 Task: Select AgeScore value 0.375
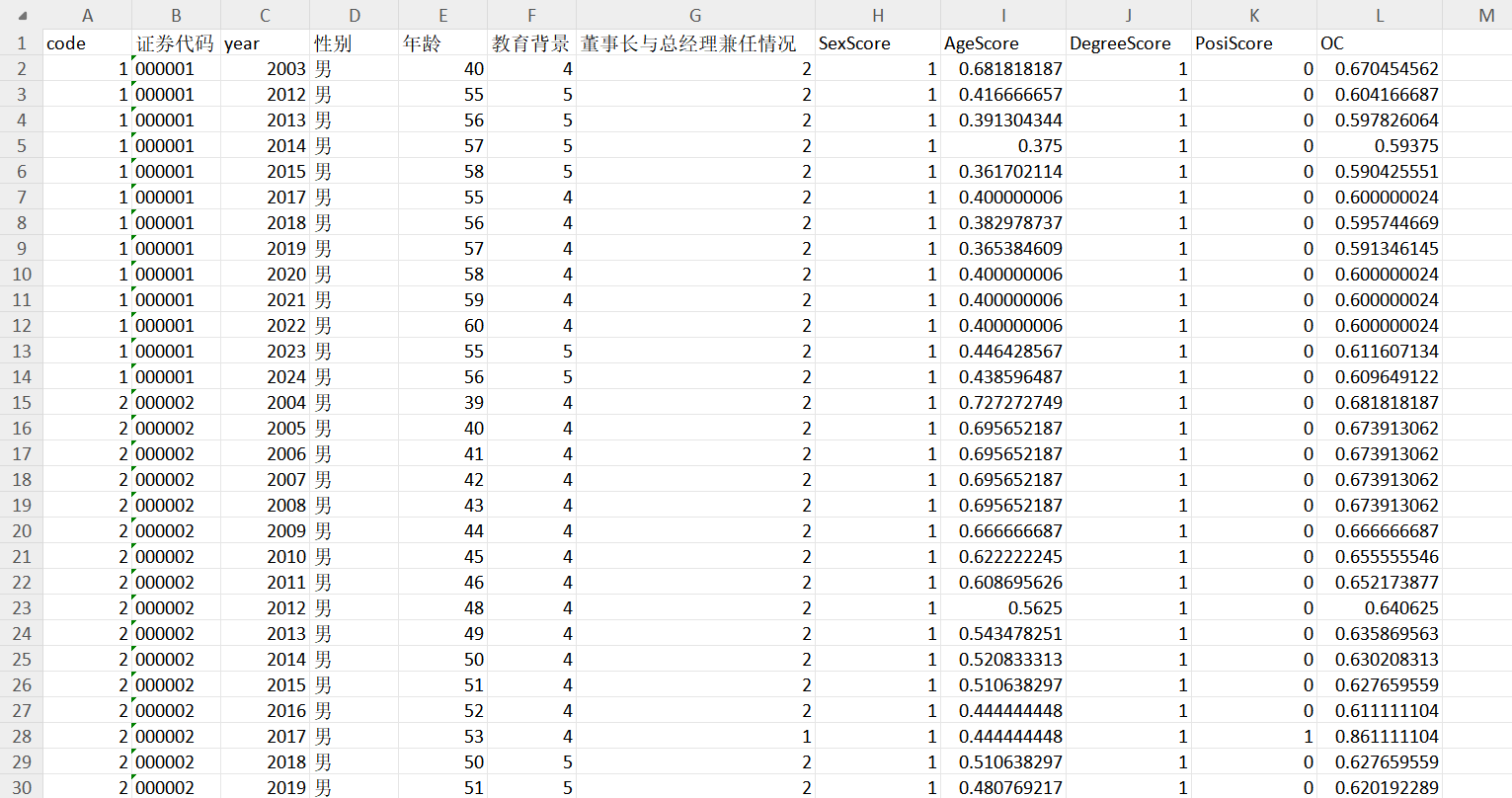(x=1003, y=146)
